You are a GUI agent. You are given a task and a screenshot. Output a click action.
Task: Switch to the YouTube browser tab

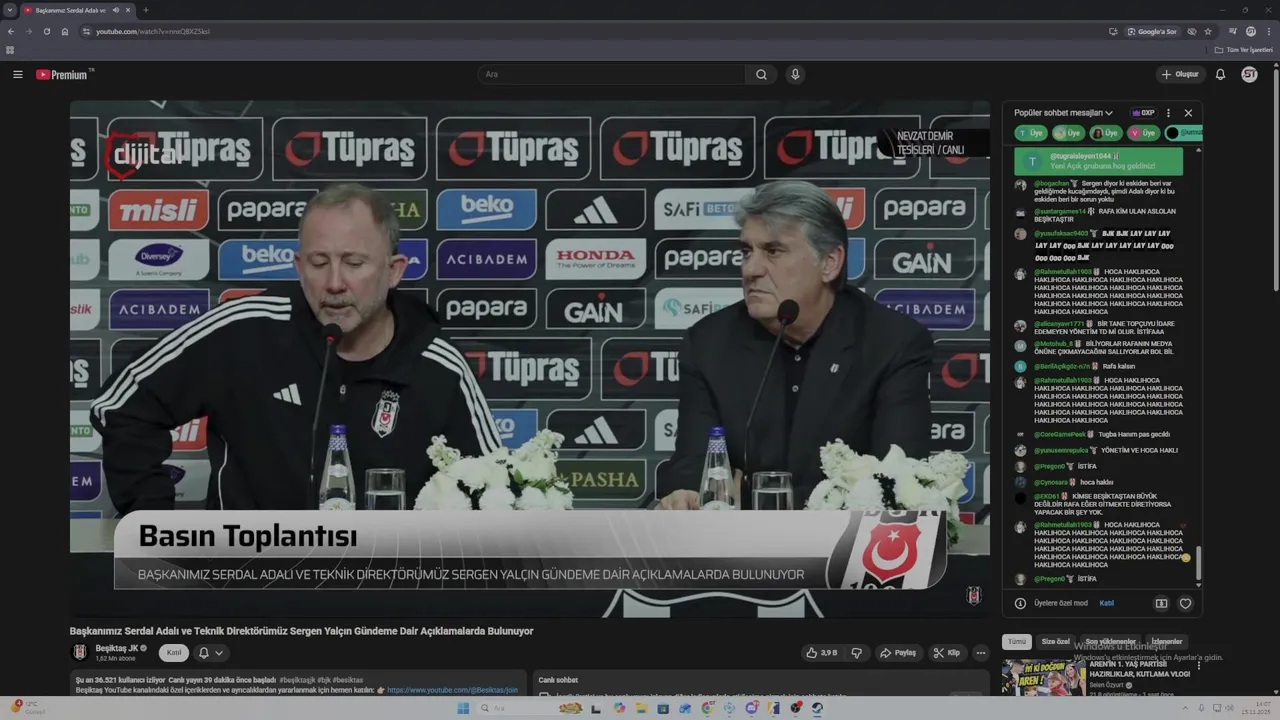[77, 10]
